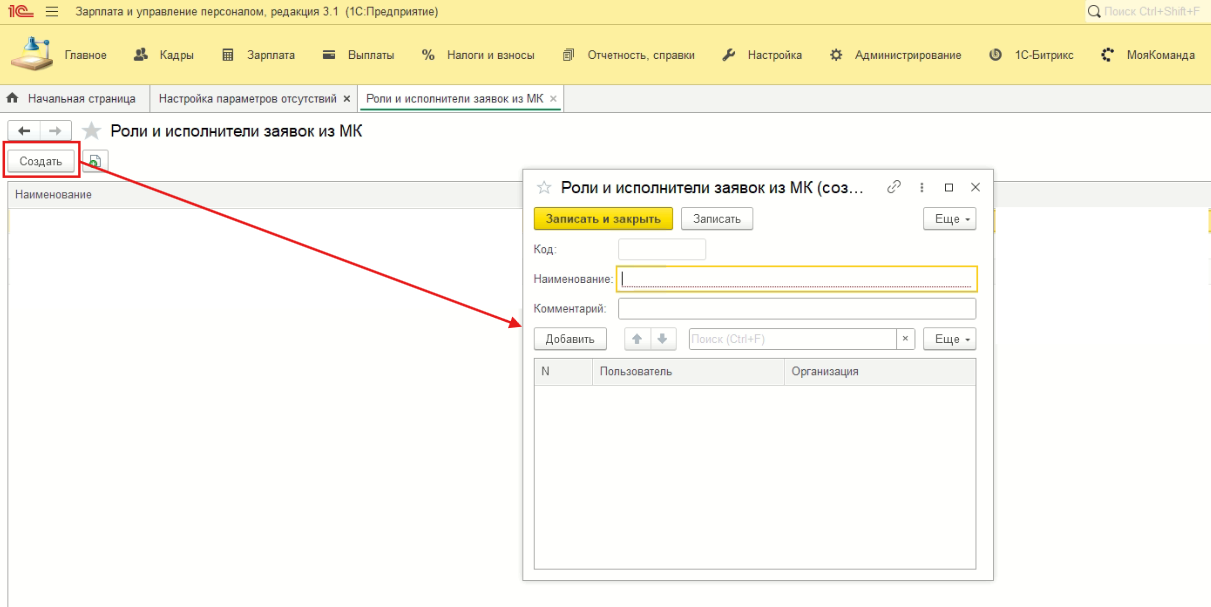Clear the search field with the x button
This screenshot has height=607, width=1211.
click(x=905, y=339)
